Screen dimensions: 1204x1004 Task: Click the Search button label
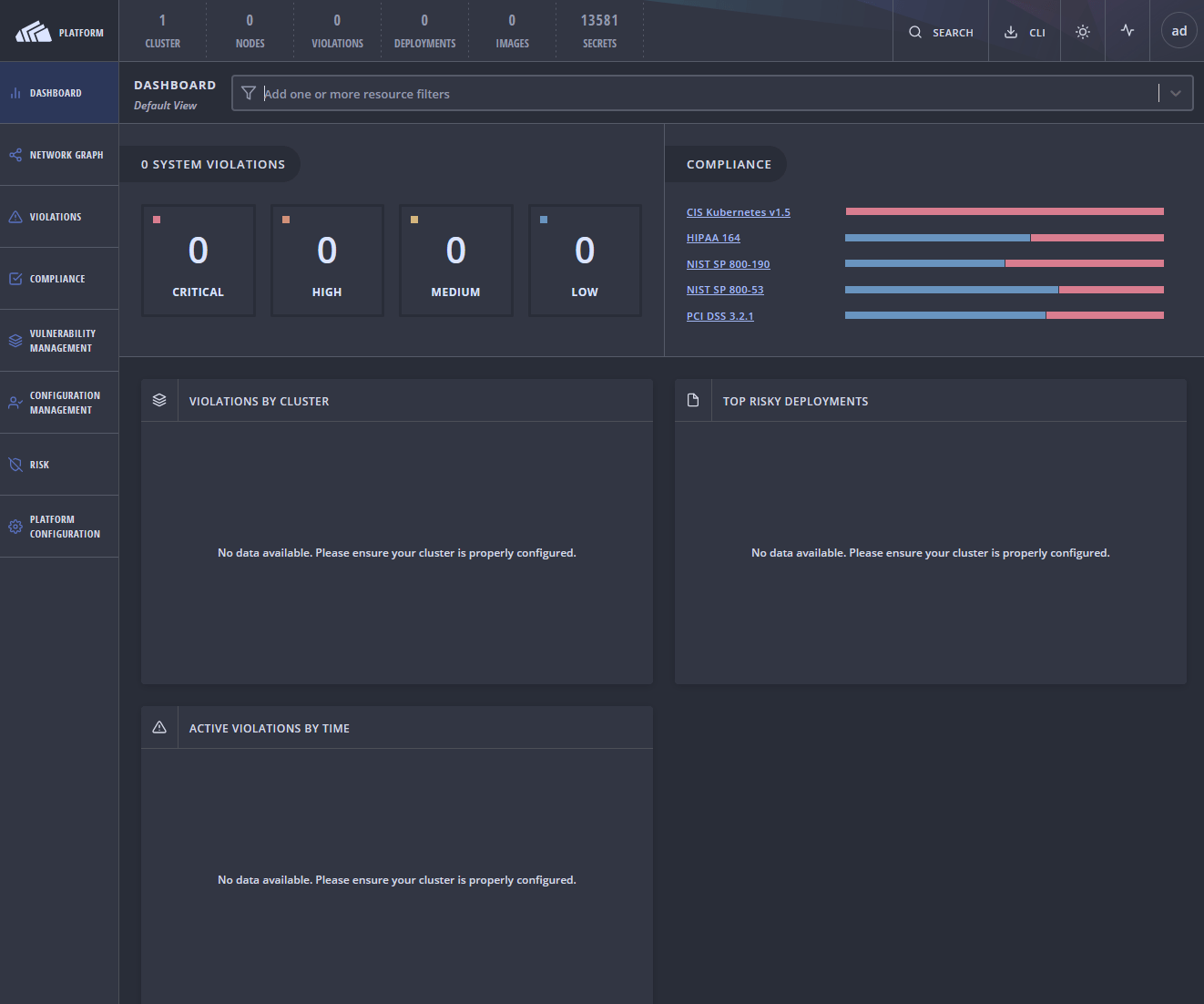pos(953,33)
